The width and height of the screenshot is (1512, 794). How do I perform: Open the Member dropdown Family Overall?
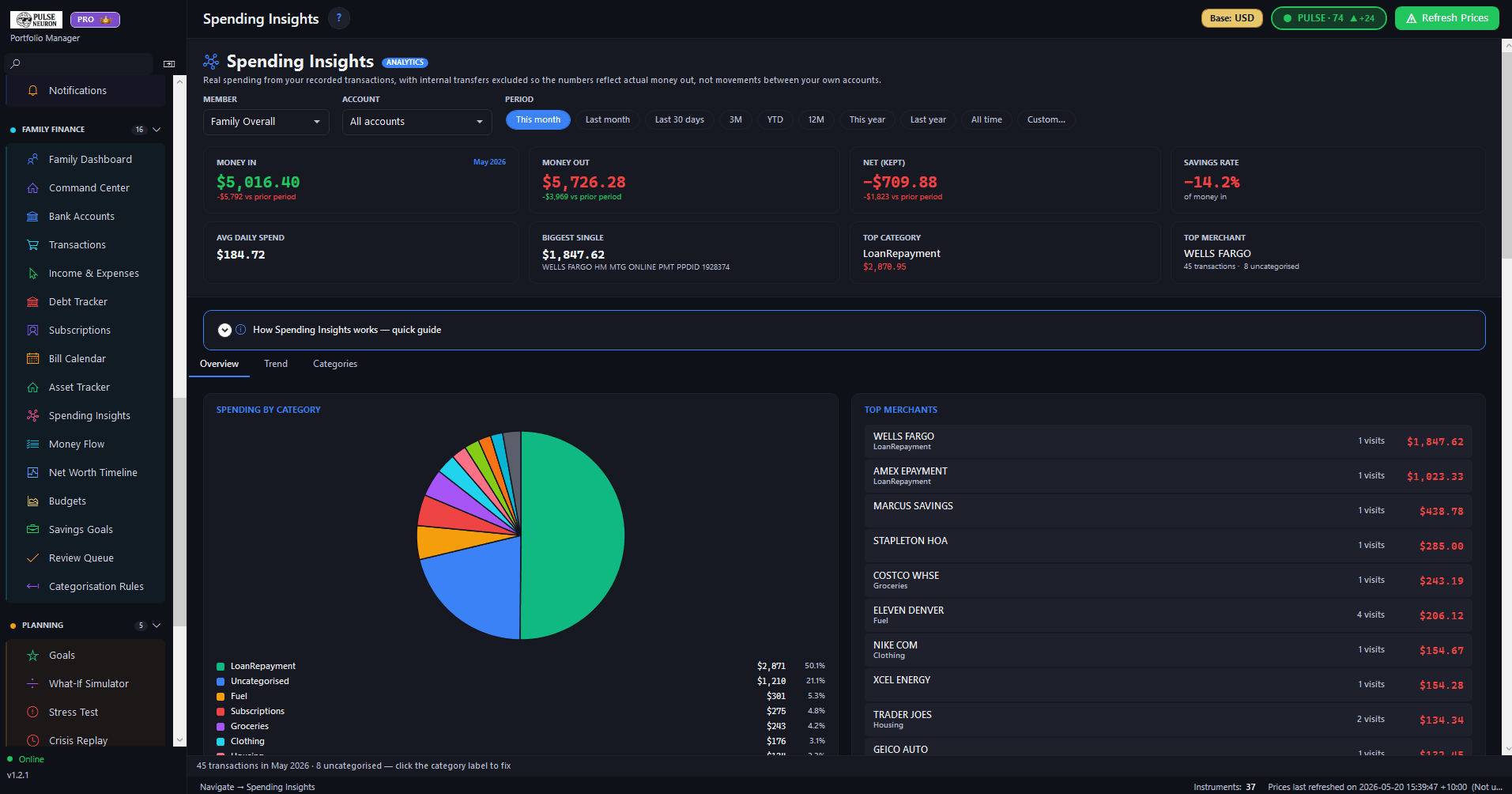pyautogui.click(x=266, y=122)
